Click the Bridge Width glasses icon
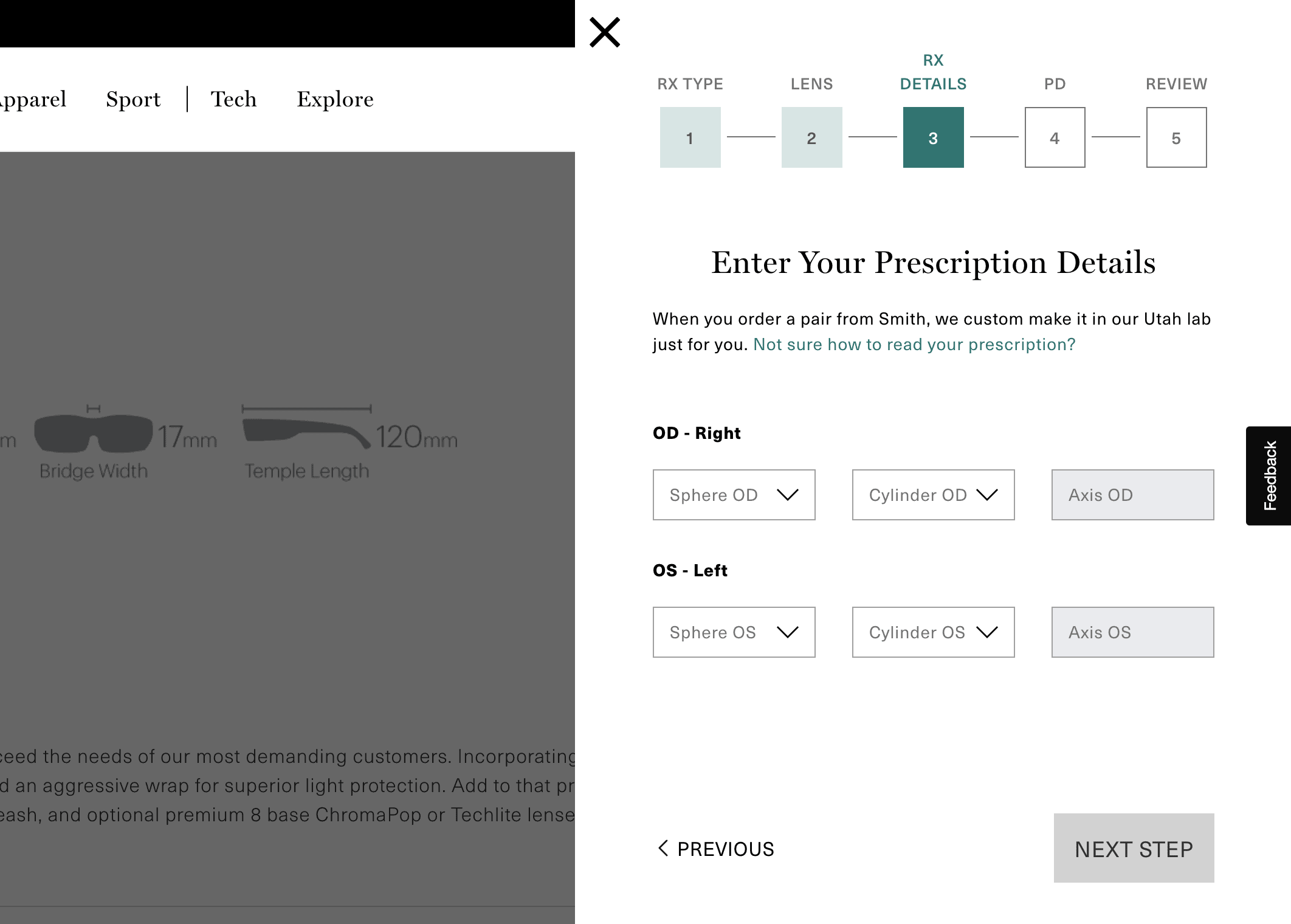This screenshot has width=1291, height=924. pyautogui.click(x=93, y=433)
